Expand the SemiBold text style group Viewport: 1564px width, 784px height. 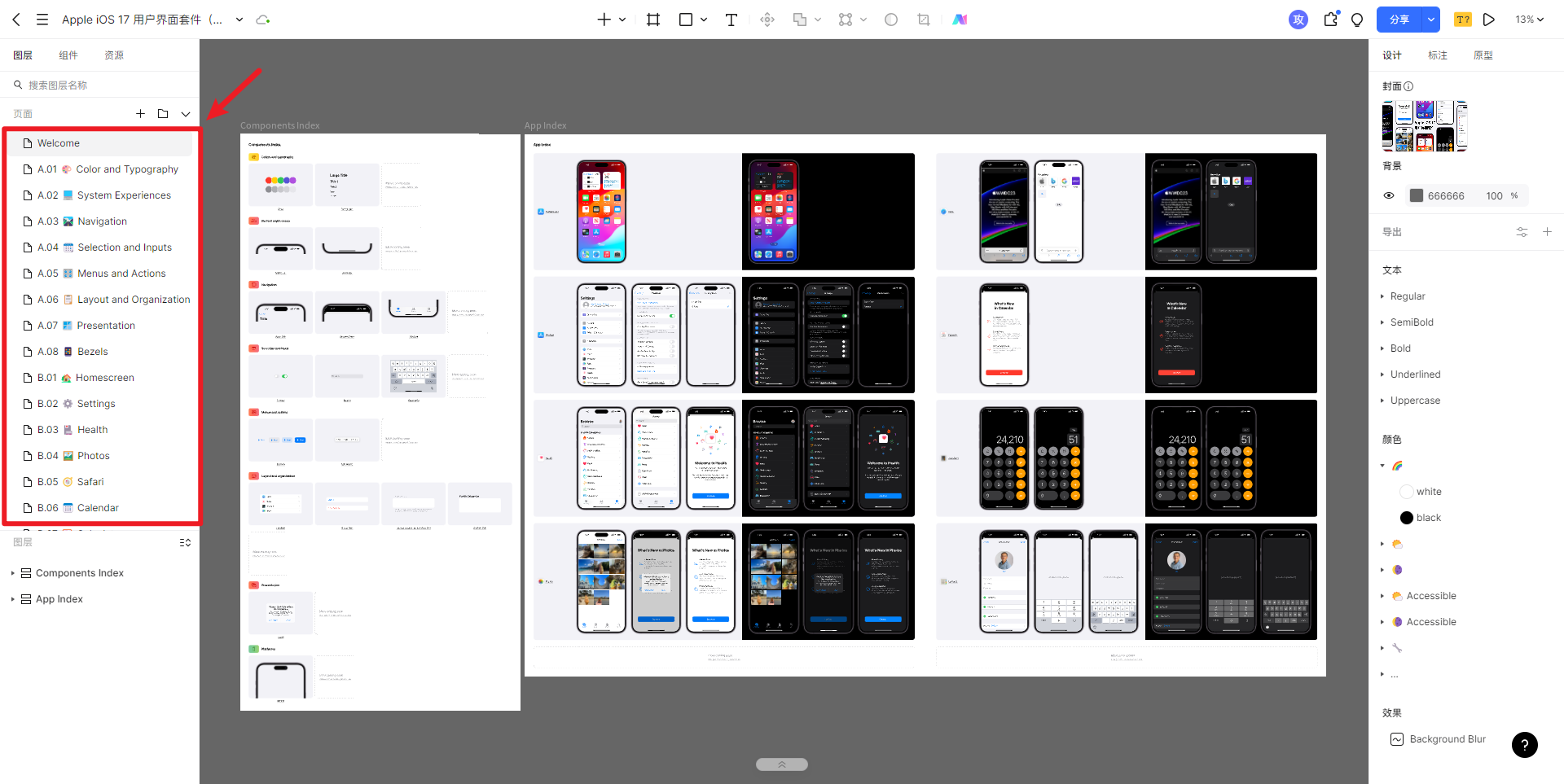click(1382, 322)
